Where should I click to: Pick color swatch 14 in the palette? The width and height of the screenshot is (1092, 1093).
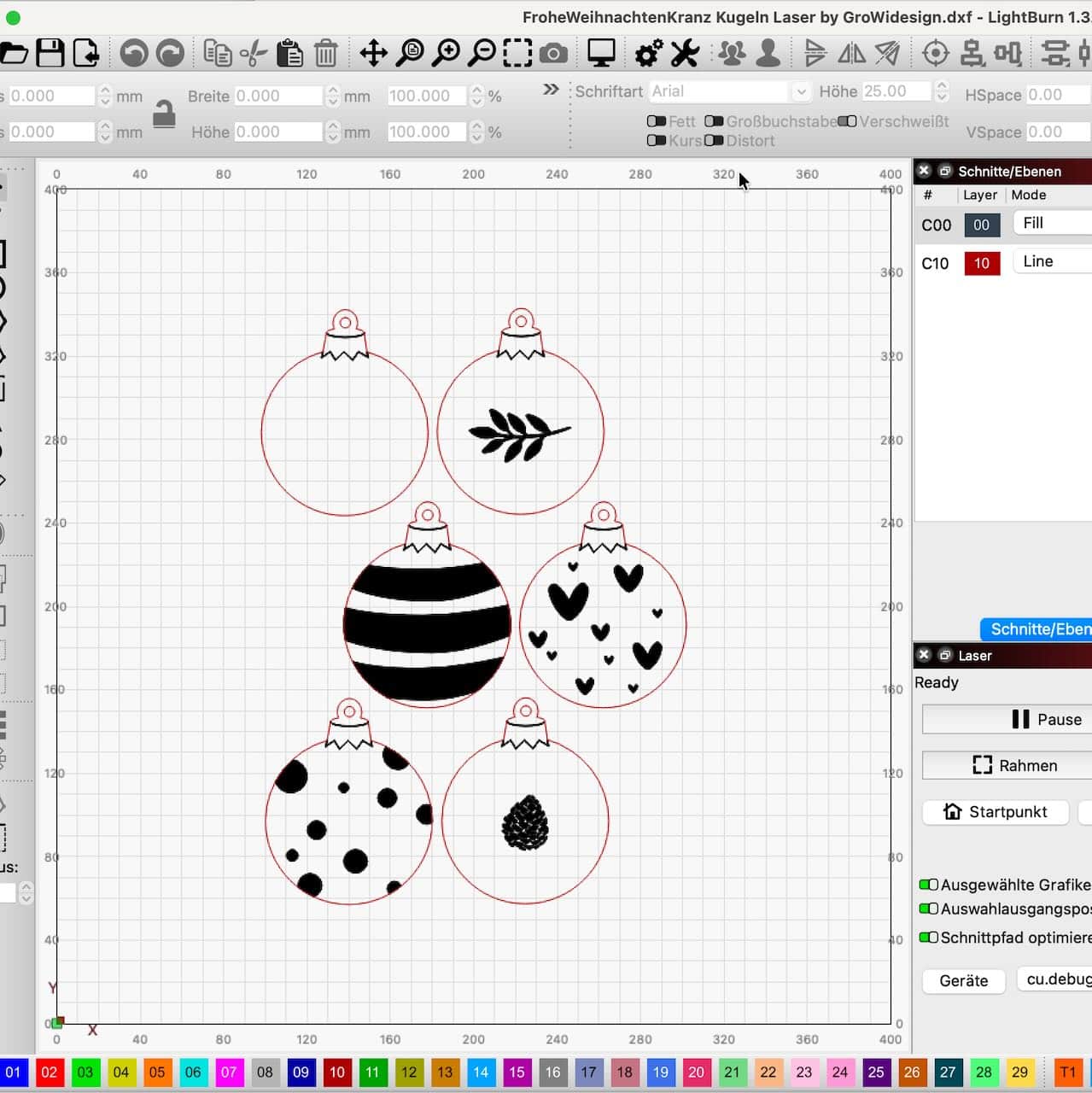[481, 1073]
